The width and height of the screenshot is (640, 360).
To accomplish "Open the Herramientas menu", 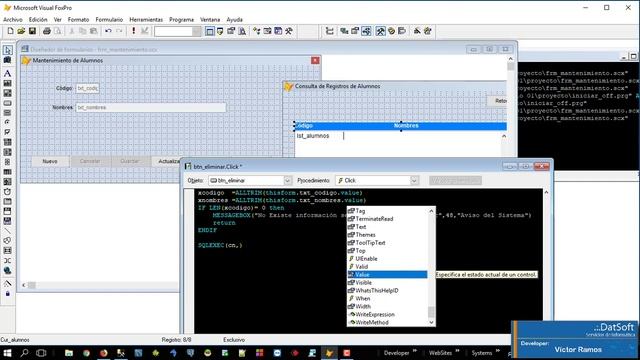I will coord(146,20).
